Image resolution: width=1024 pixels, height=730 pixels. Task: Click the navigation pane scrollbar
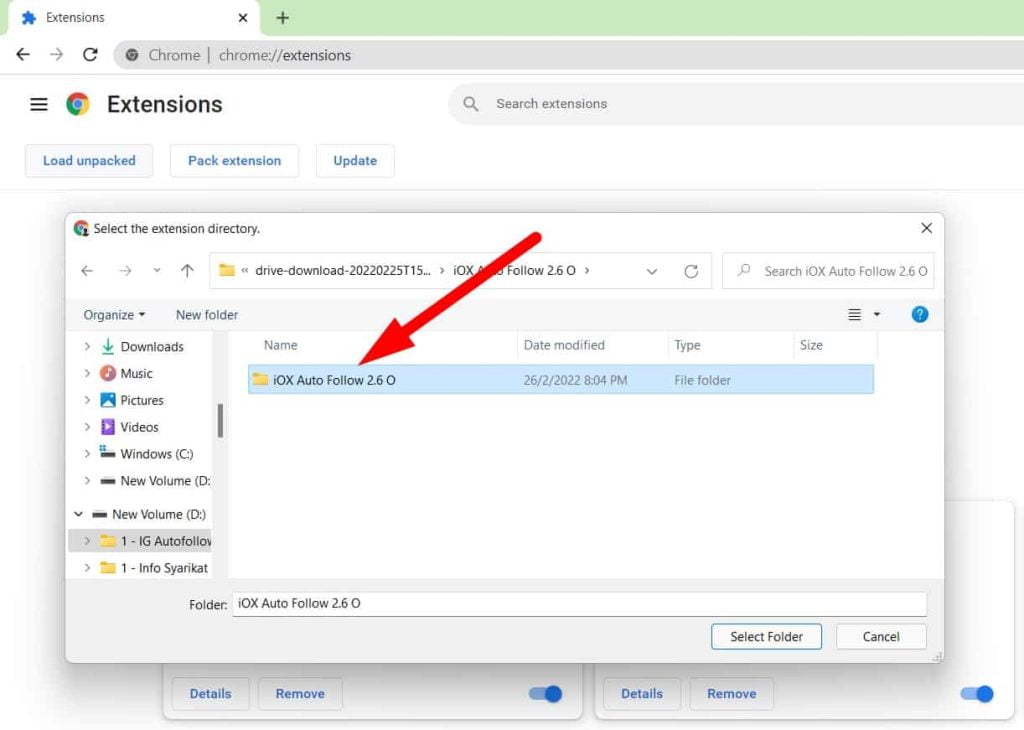[x=220, y=421]
